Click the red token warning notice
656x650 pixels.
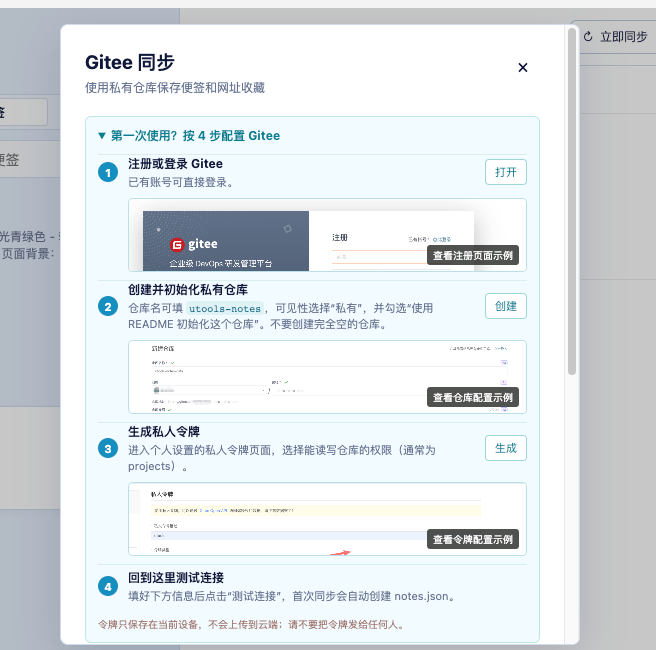tap(251, 624)
